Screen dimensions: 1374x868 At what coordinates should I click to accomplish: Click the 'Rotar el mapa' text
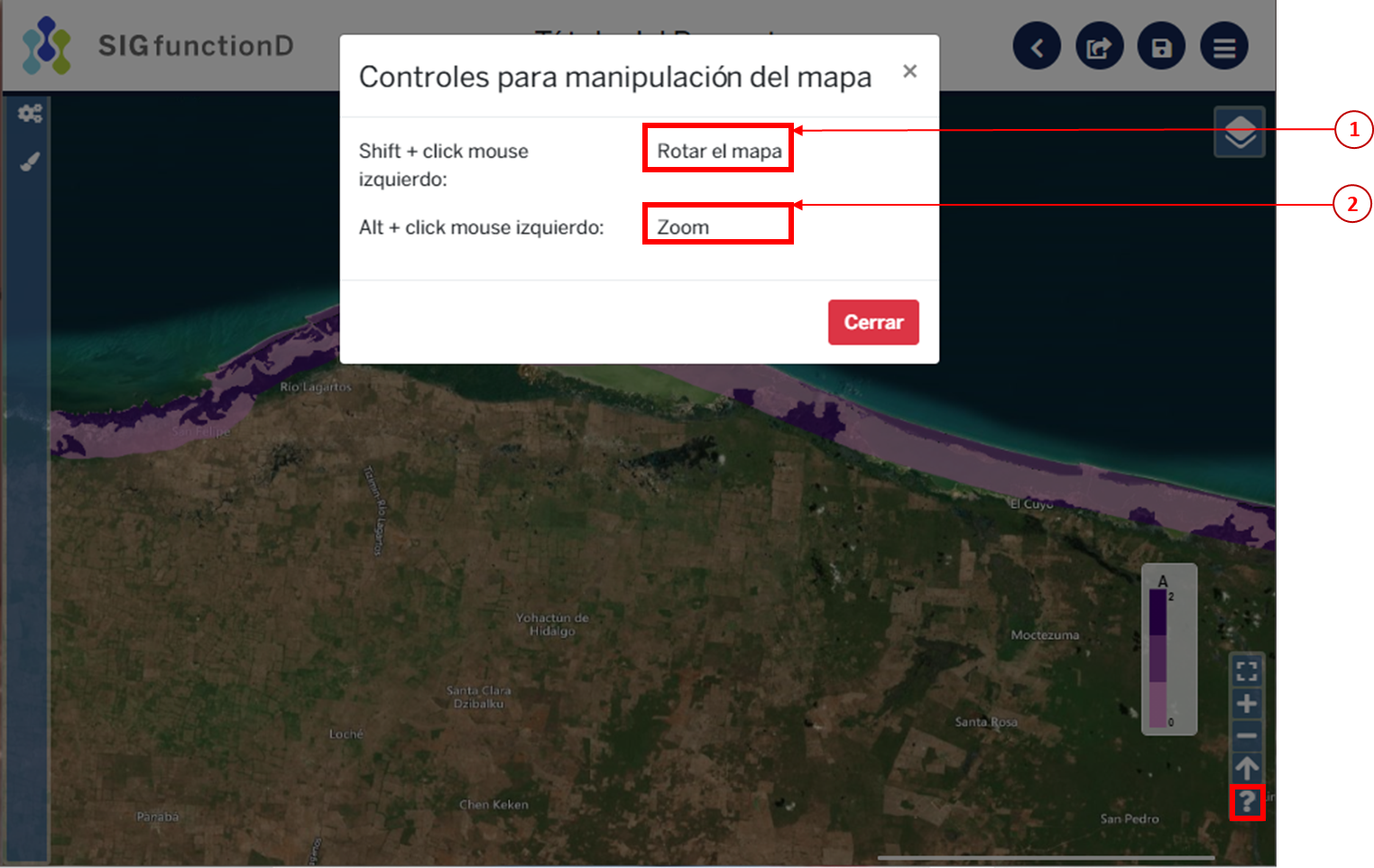coord(719,151)
